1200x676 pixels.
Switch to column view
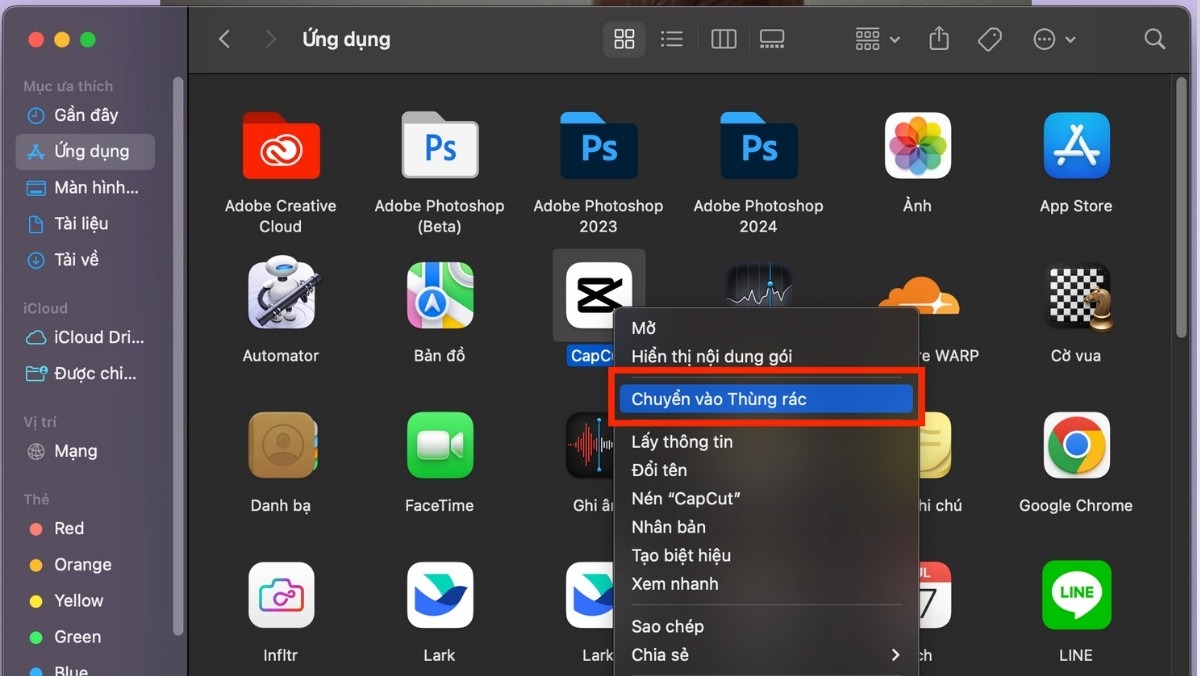pos(723,39)
